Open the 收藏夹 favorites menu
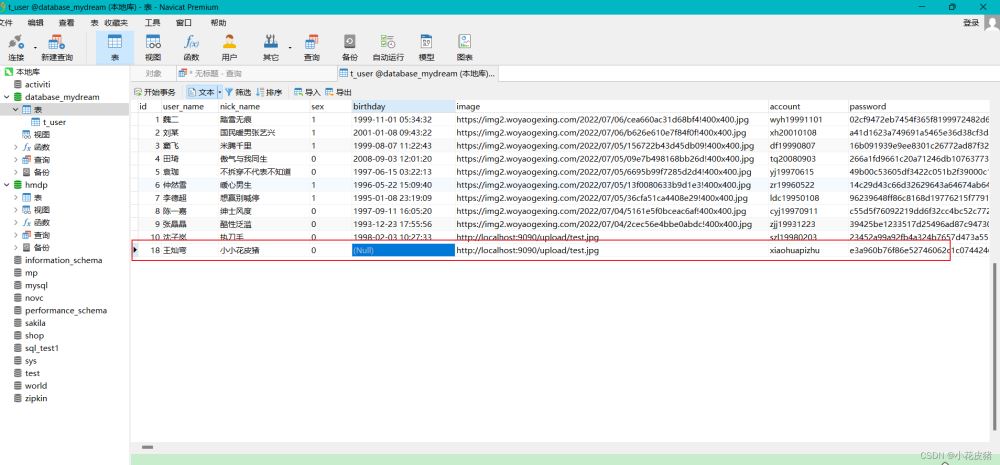 pos(116,22)
